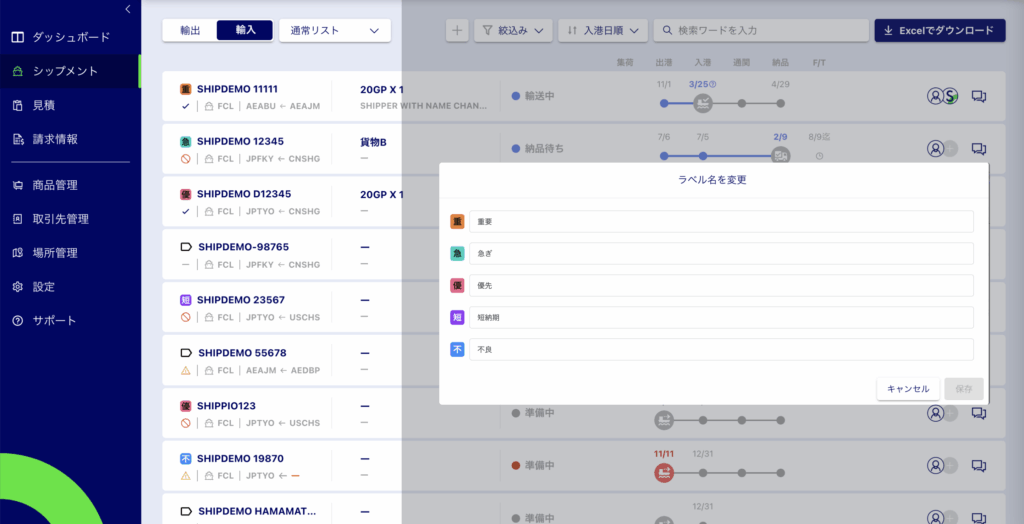Click the Excelでダウンロード button
Screen dimensions: 1024x524
click(939, 31)
